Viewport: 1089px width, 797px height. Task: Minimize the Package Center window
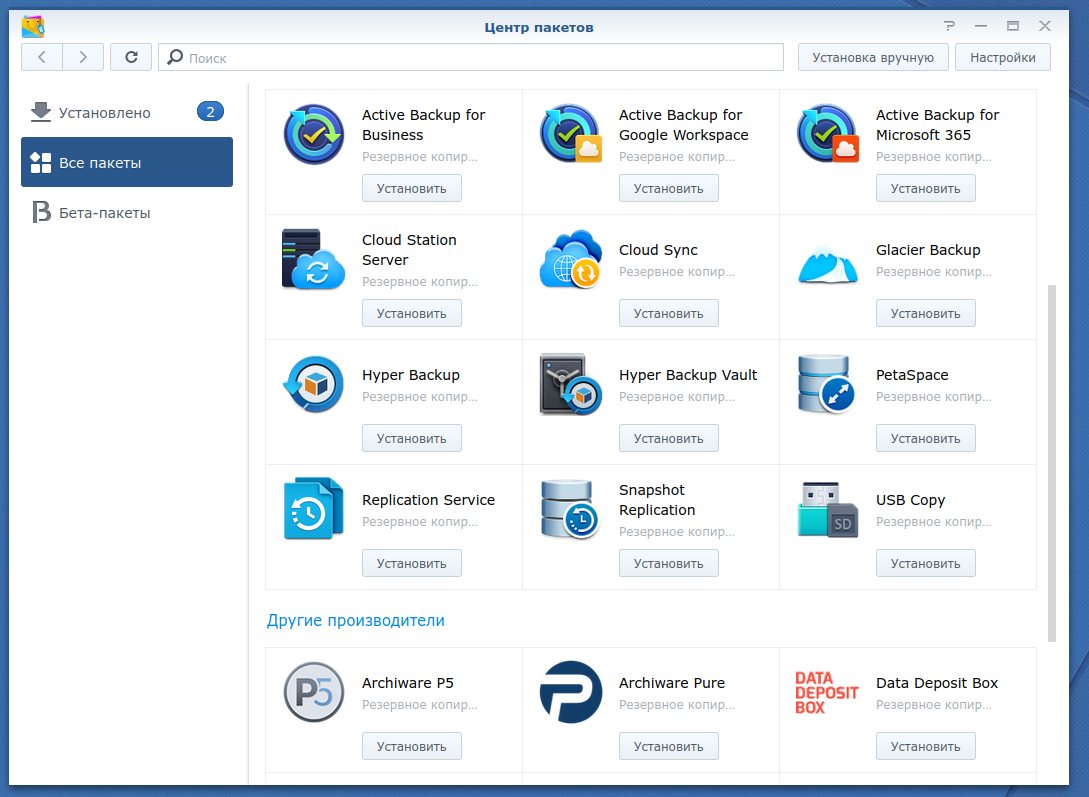pos(981,26)
